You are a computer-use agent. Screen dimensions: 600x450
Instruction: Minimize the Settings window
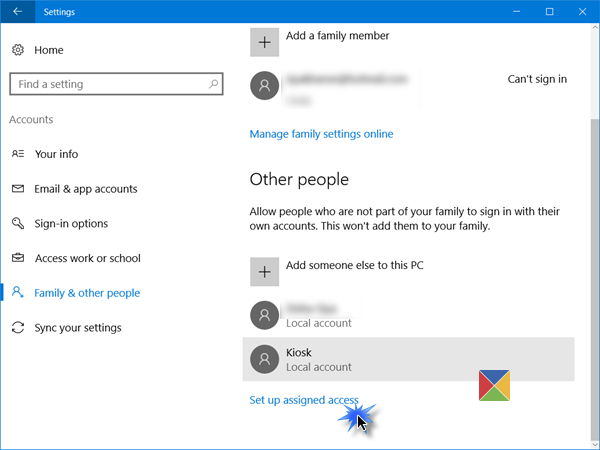click(x=517, y=11)
